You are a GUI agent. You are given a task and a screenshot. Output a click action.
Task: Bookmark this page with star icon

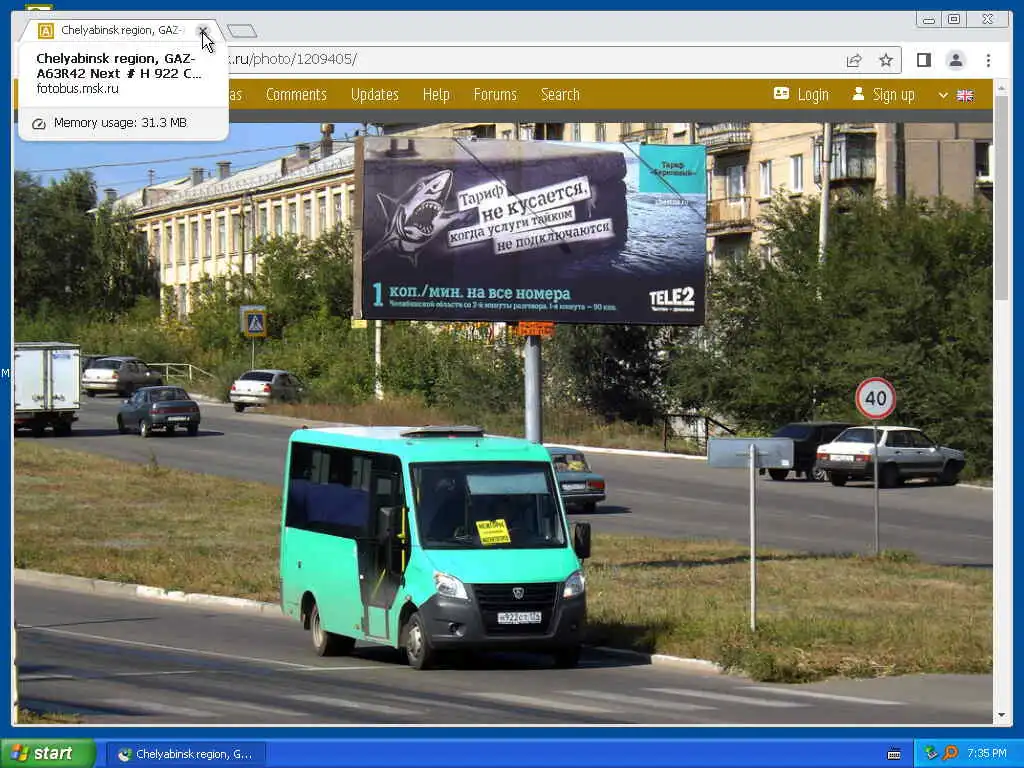pyautogui.click(x=886, y=60)
